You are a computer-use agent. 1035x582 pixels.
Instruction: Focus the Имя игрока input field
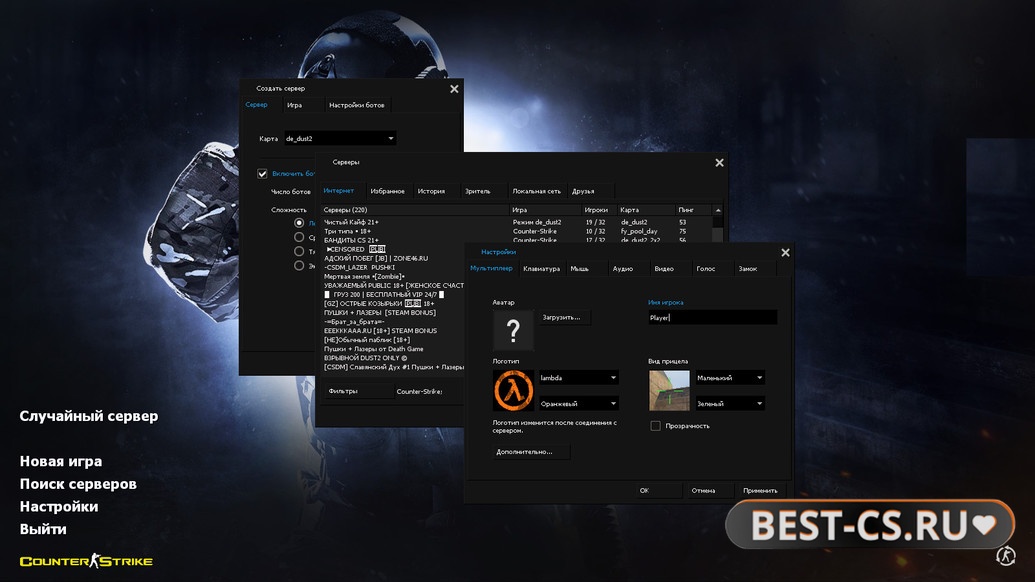(x=712, y=317)
